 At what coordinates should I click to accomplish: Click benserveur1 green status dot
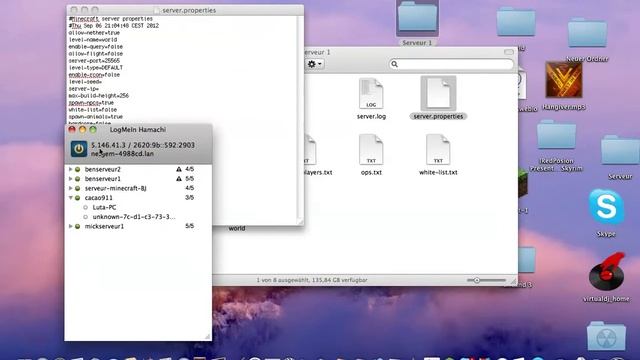coord(78,179)
